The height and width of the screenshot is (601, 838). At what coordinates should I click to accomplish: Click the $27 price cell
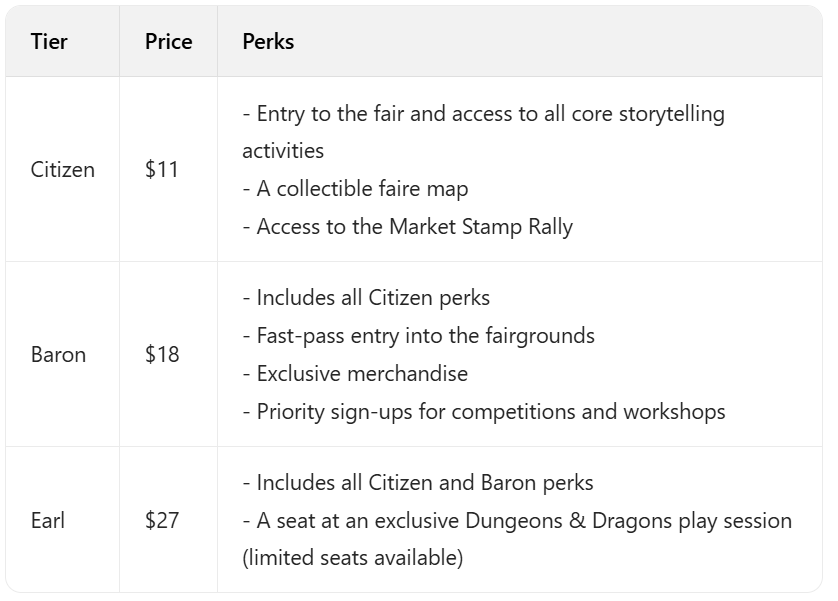tap(162, 520)
